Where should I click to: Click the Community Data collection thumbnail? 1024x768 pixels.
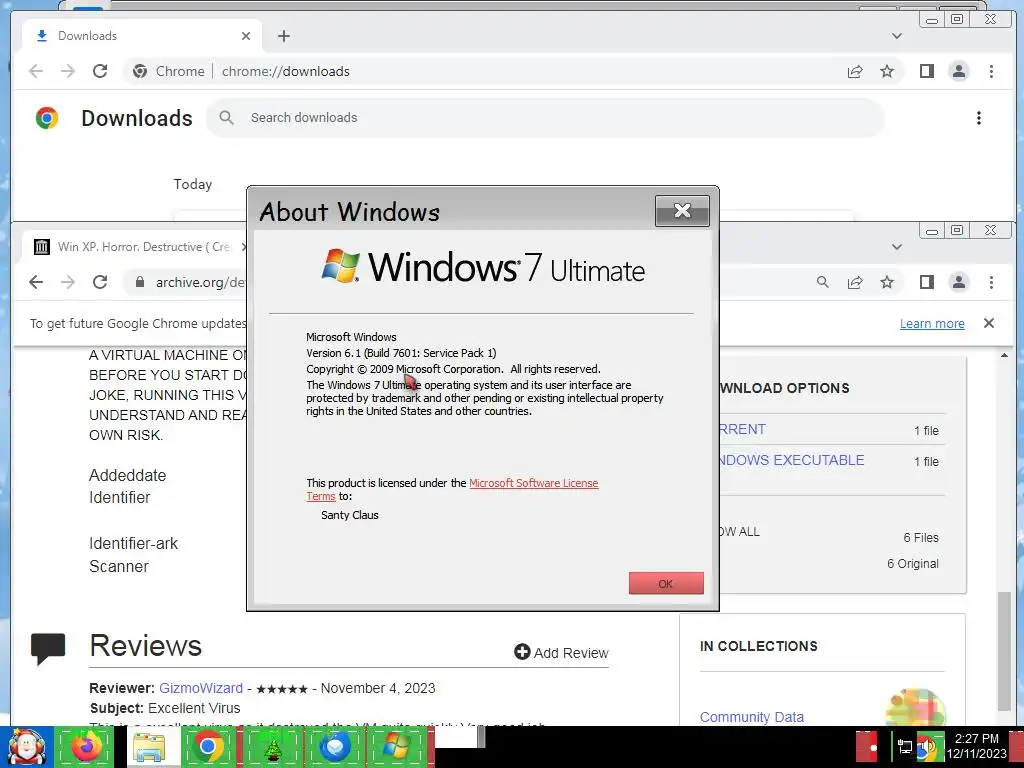[916, 708]
